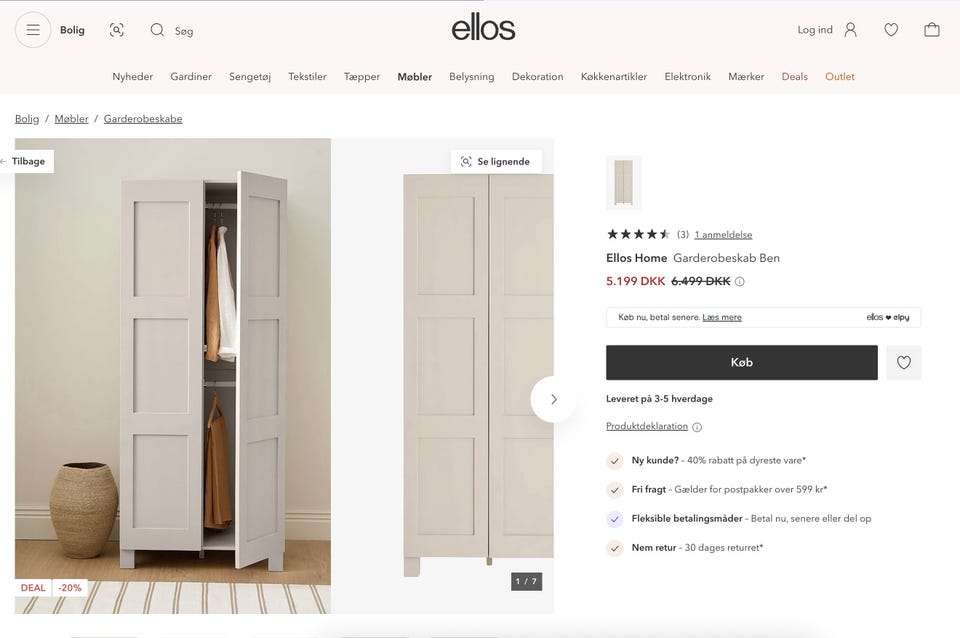This screenshot has width=960, height=638.
Task: Select the Belysning category
Action: 471,77
